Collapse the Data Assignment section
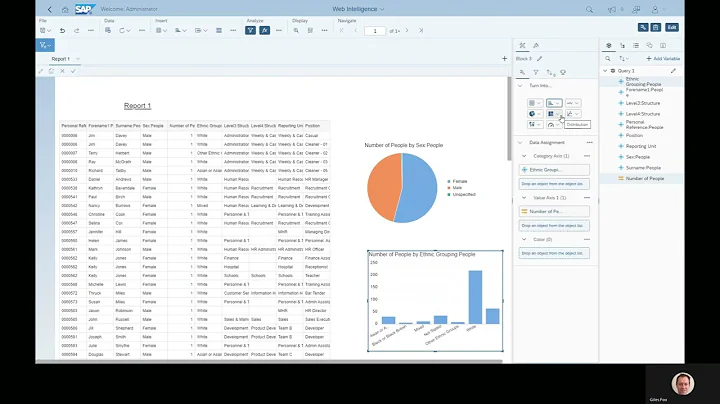The width and height of the screenshot is (720, 404). coord(520,143)
